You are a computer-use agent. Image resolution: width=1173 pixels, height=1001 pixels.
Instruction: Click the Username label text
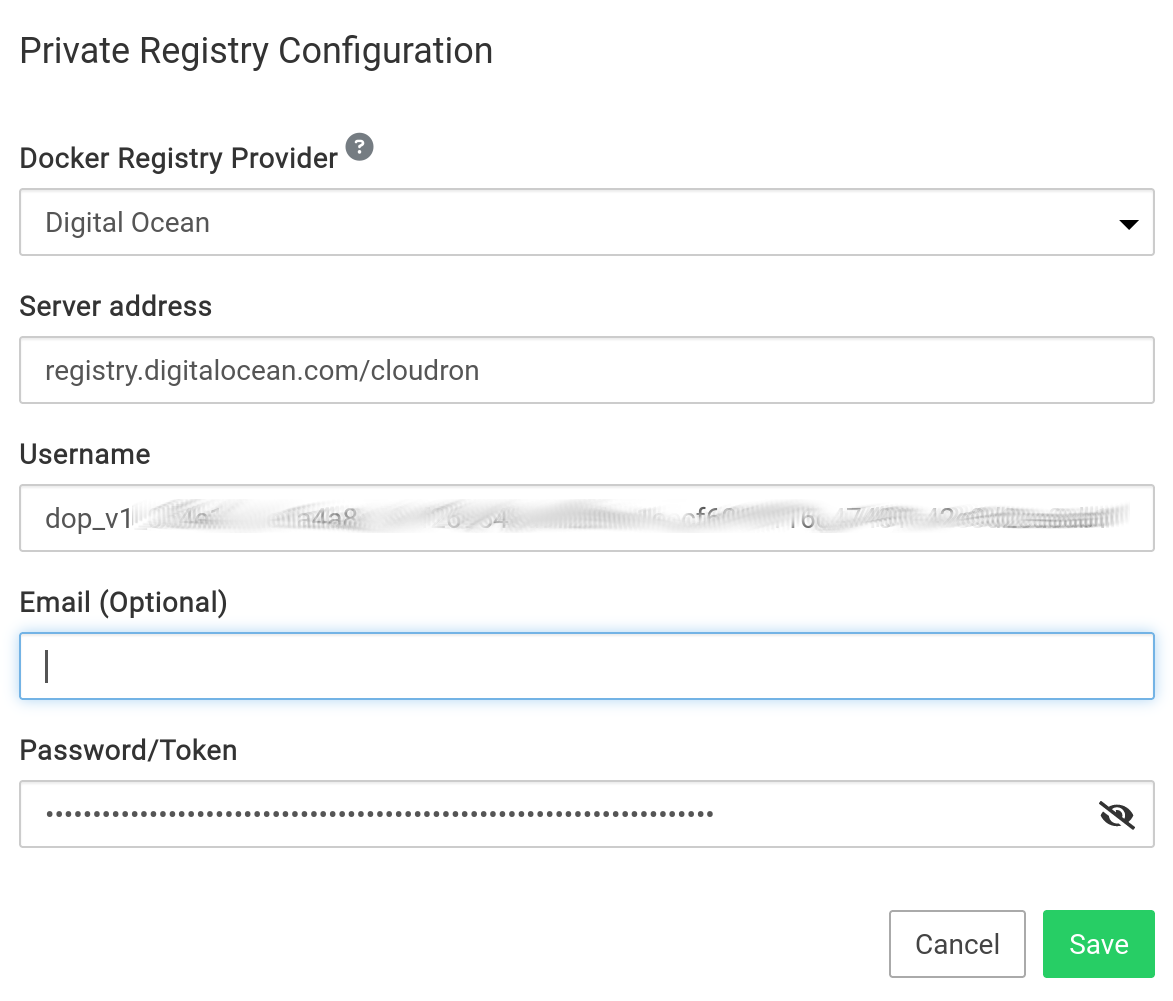coord(85,454)
